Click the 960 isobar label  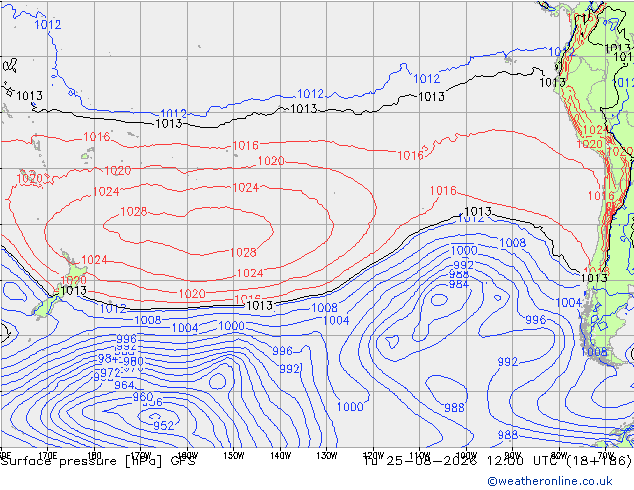tap(143, 397)
